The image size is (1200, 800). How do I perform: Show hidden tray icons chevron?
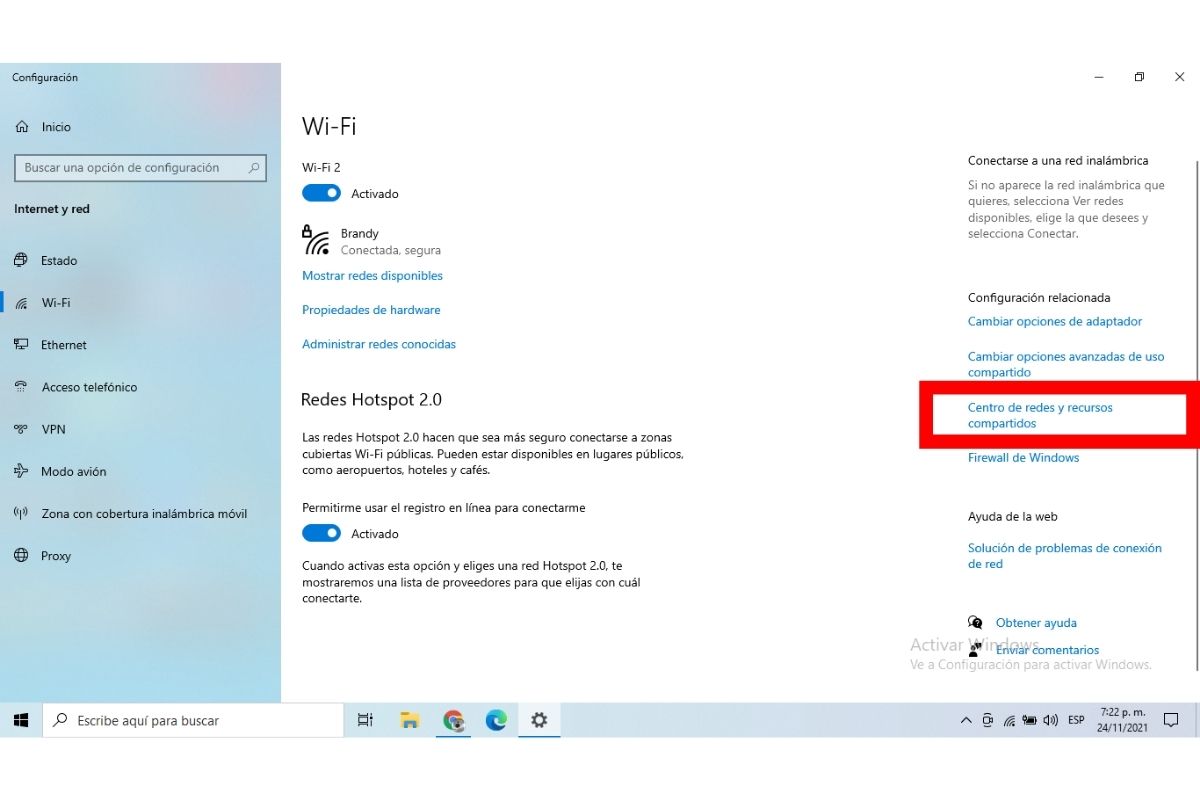click(x=966, y=720)
